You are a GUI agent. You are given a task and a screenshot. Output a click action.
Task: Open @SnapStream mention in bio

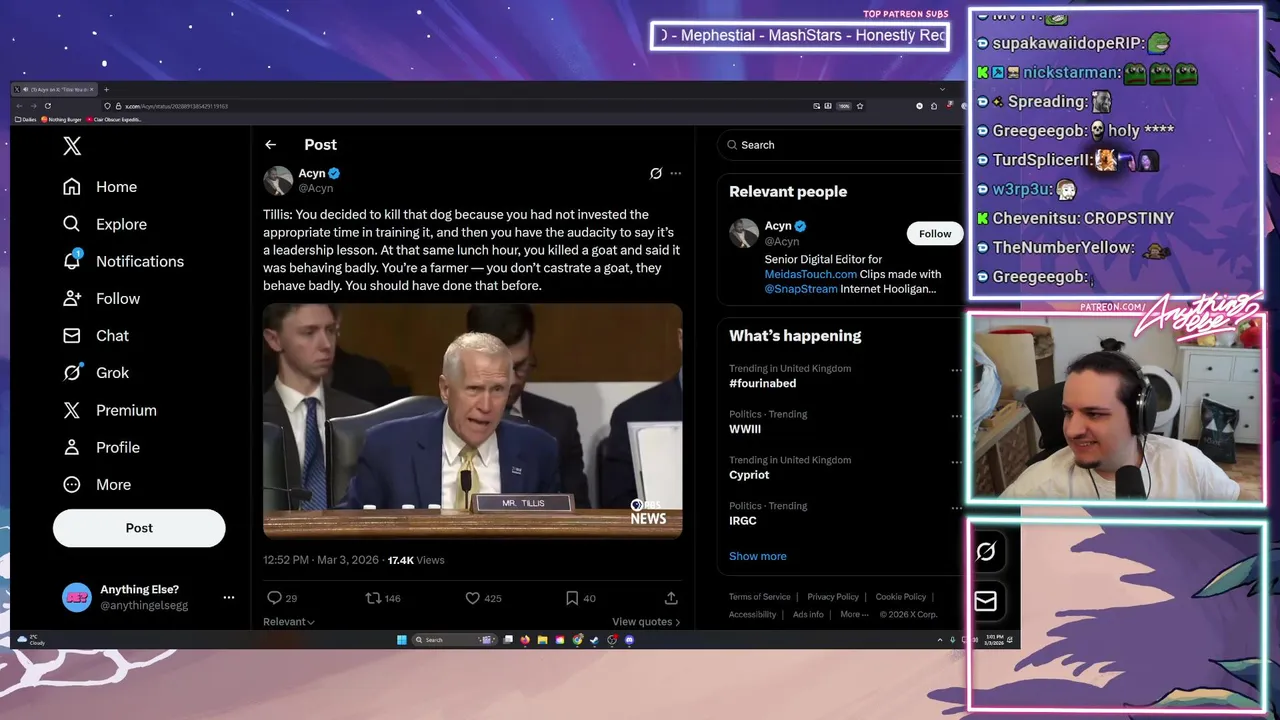coord(801,289)
